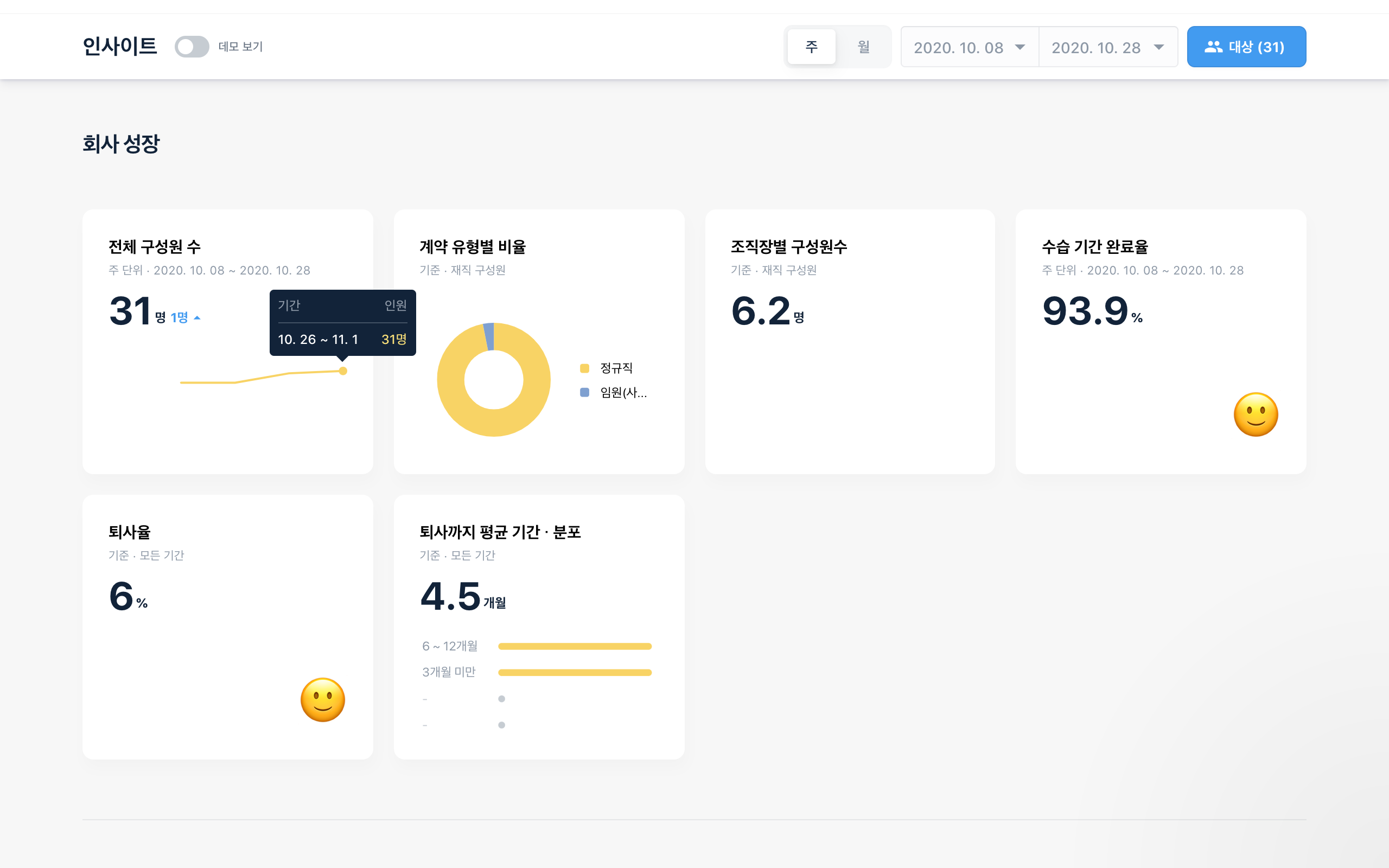The image size is (1389, 868).
Task: Click the small blue donut chart slice
Action: tap(489, 336)
